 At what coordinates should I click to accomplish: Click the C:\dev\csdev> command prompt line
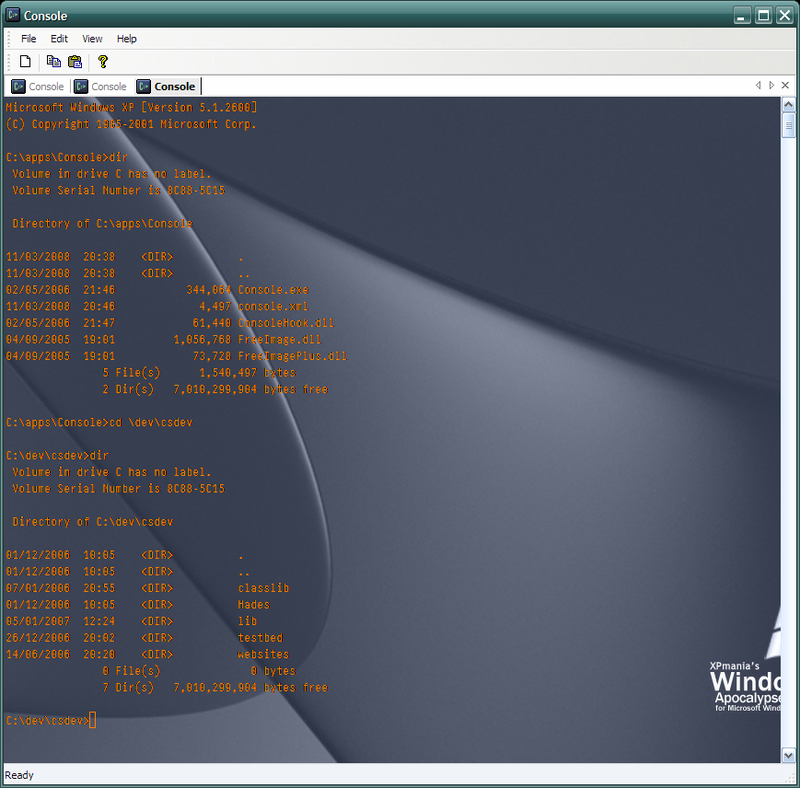pos(50,721)
